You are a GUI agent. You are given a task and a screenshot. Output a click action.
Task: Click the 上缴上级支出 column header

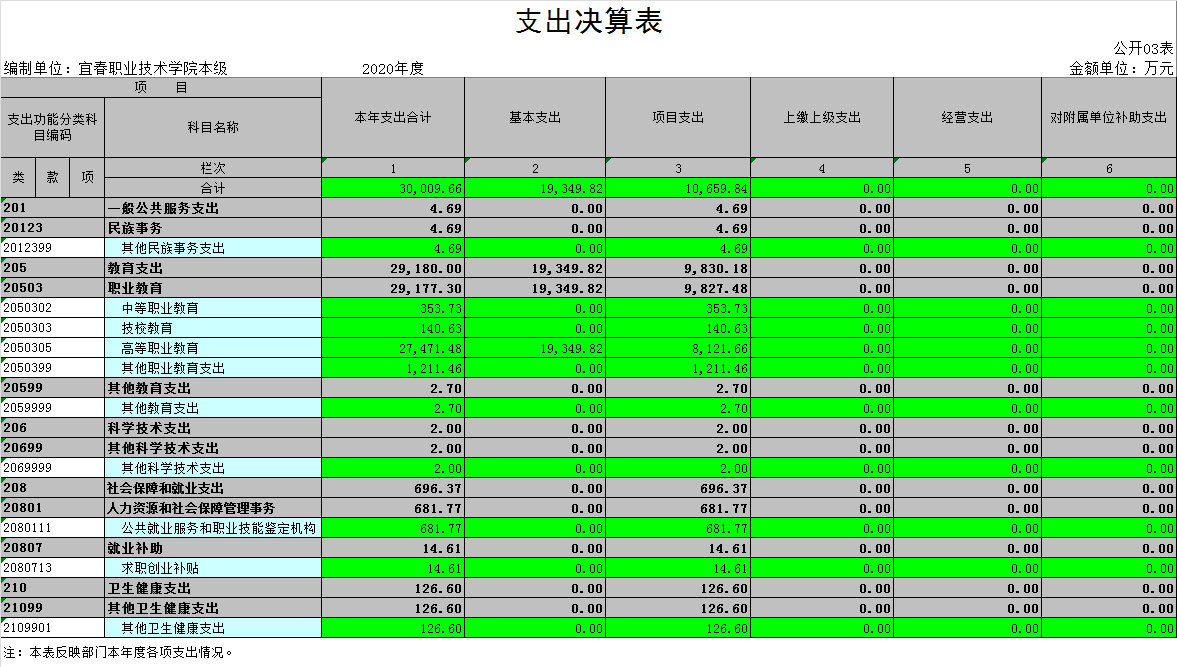(822, 117)
